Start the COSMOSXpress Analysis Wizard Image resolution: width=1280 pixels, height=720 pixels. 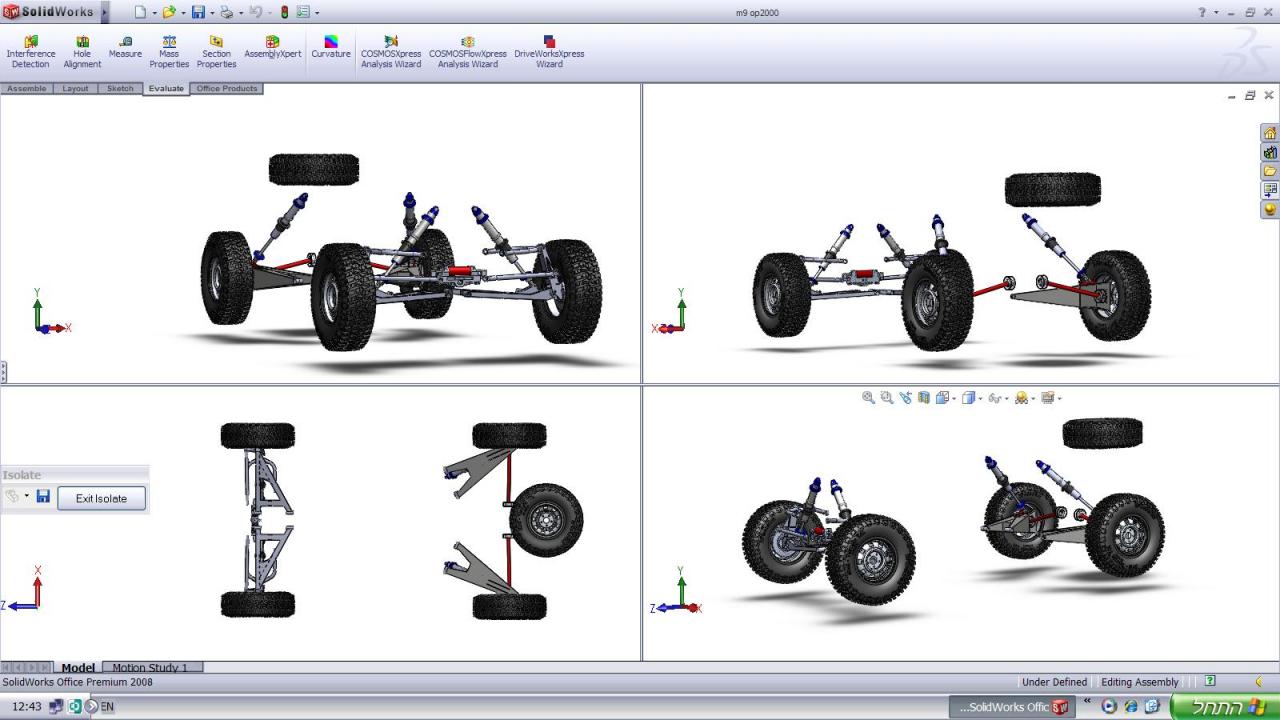click(x=391, y=52)
